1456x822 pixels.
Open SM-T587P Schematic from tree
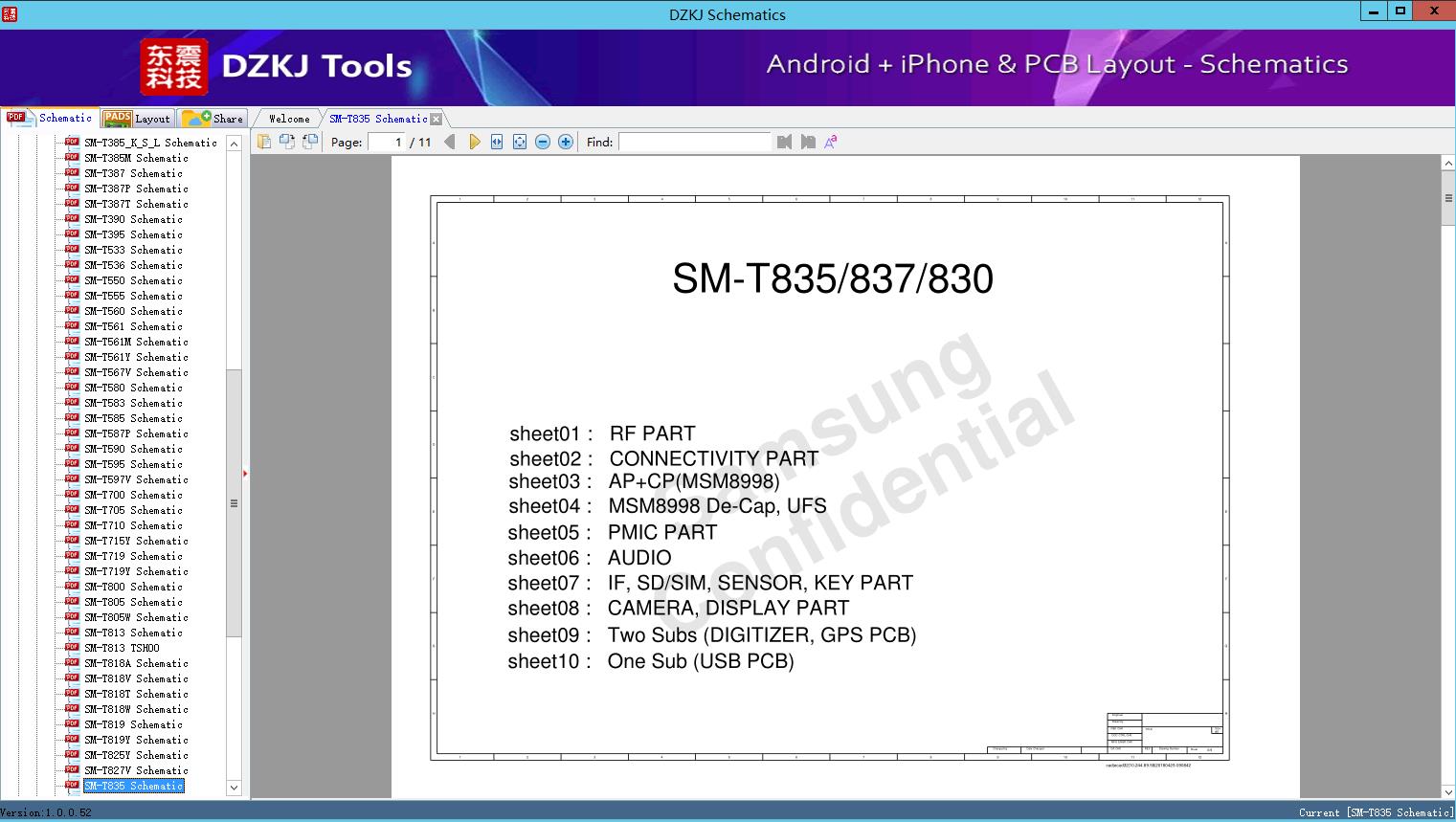tap(136, 433)
